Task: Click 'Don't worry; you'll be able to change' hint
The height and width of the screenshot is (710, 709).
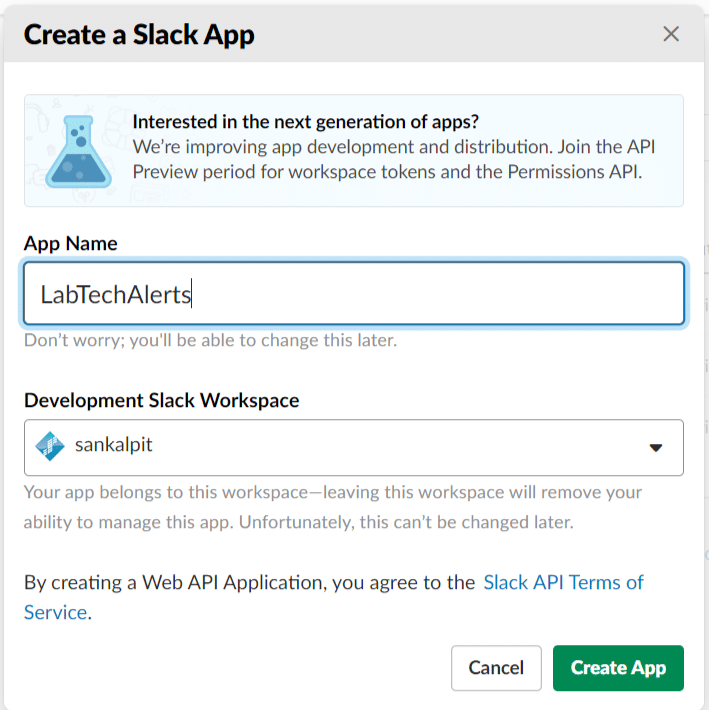Action: tap(211, 340)
